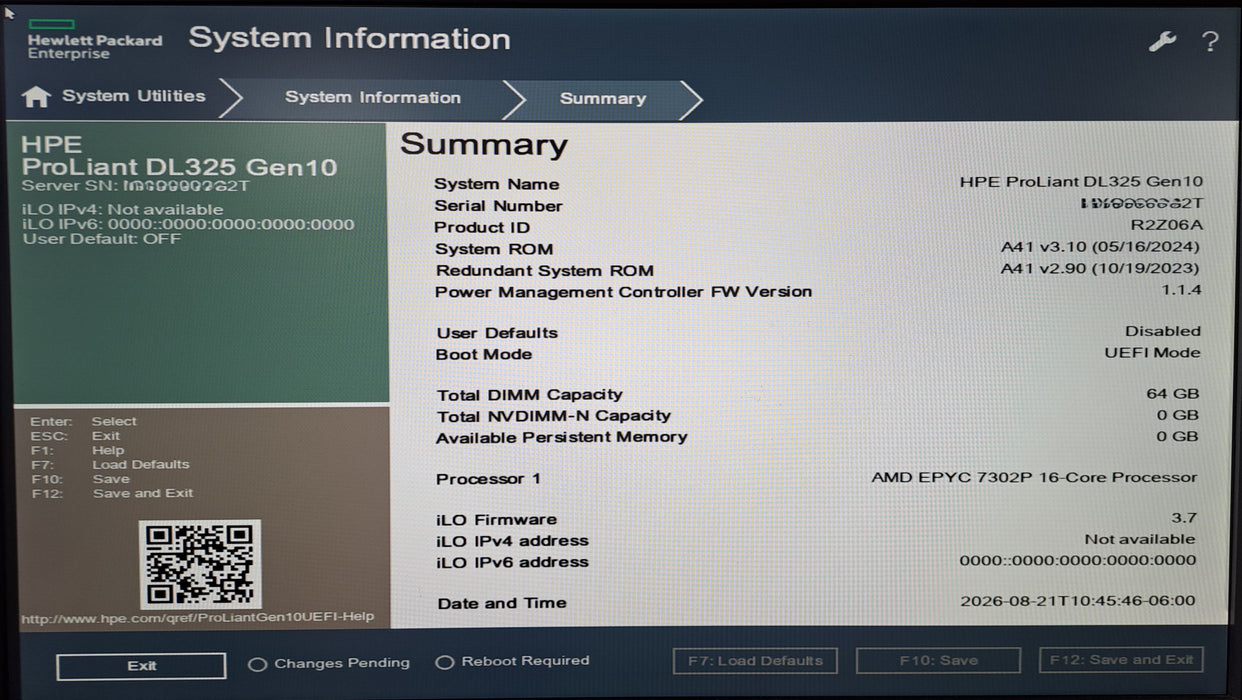Click the Total NVDIMM-N Capacity label

pos(554,416)
